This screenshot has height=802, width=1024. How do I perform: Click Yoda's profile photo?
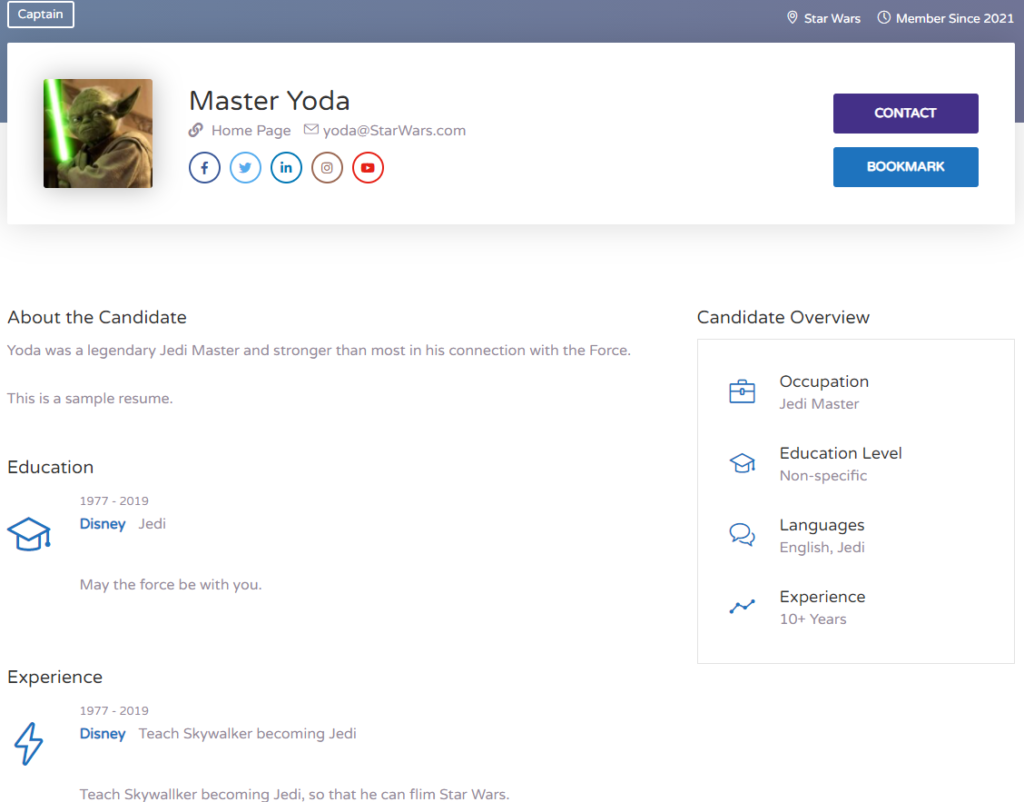coord(98,133)
